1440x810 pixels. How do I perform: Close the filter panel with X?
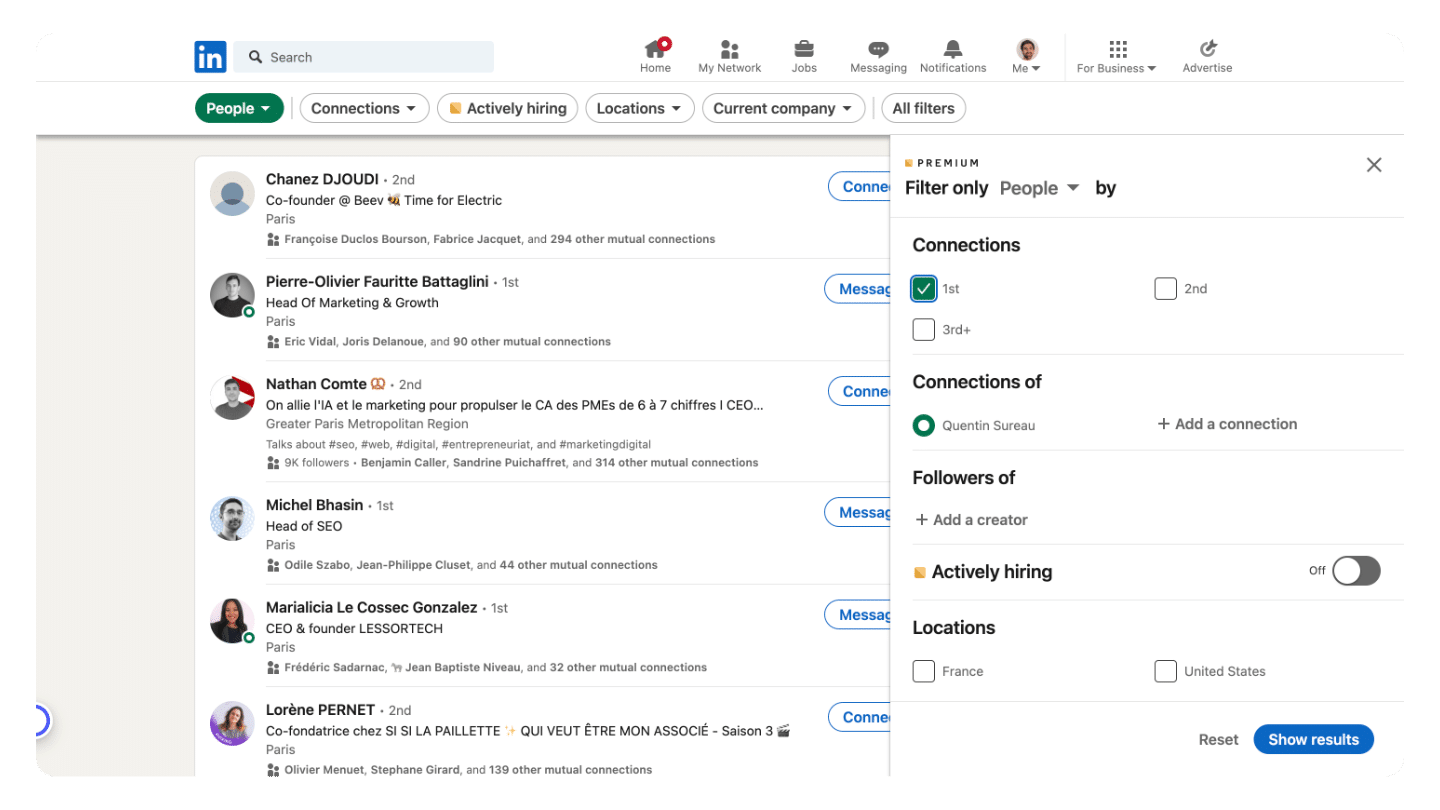(x=1374, y=165)
